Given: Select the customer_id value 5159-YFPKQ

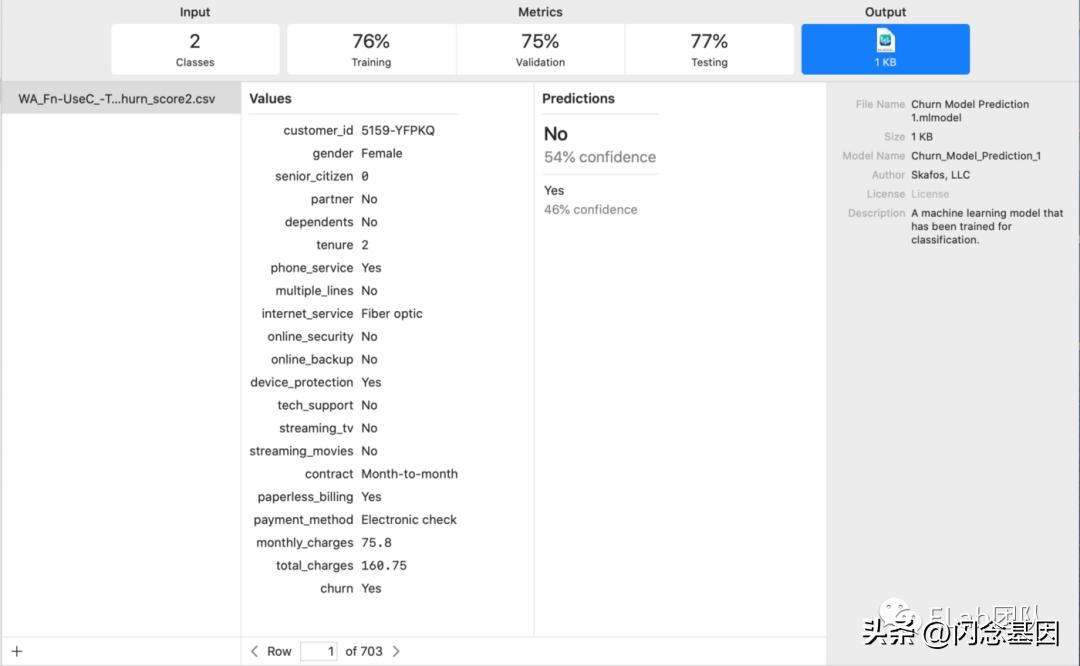Looking at the screenshot, I should (398, 131).
